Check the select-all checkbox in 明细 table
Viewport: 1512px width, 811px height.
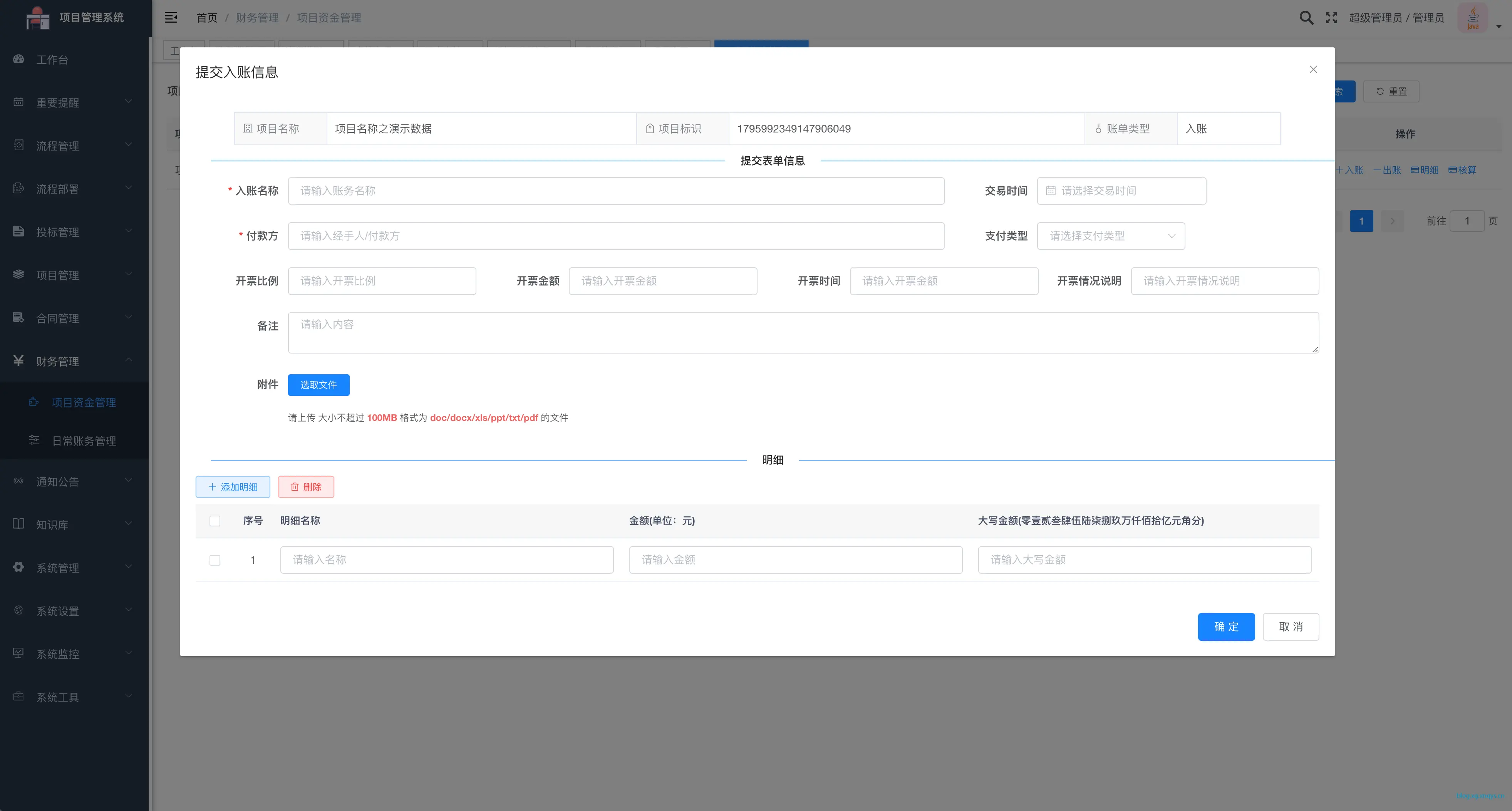(x=215, y=521)
